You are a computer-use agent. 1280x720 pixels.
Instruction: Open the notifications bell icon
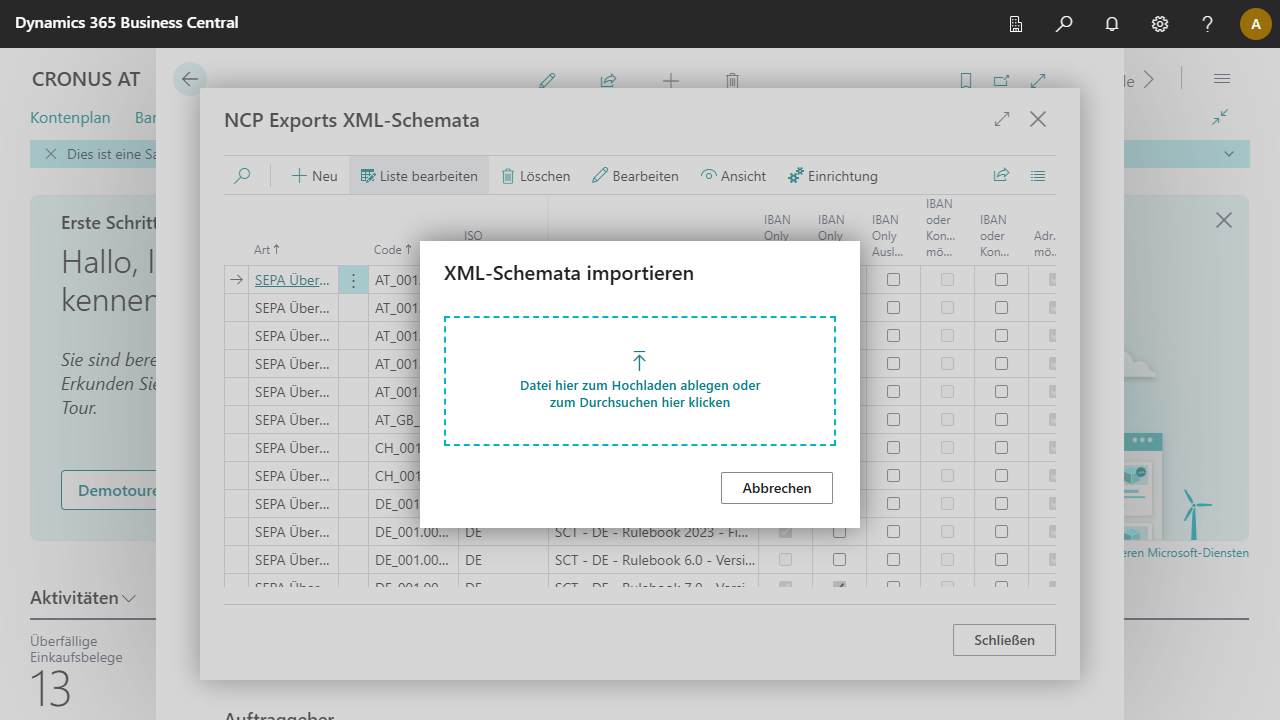pyautogui.click(x=1112, y=24)
